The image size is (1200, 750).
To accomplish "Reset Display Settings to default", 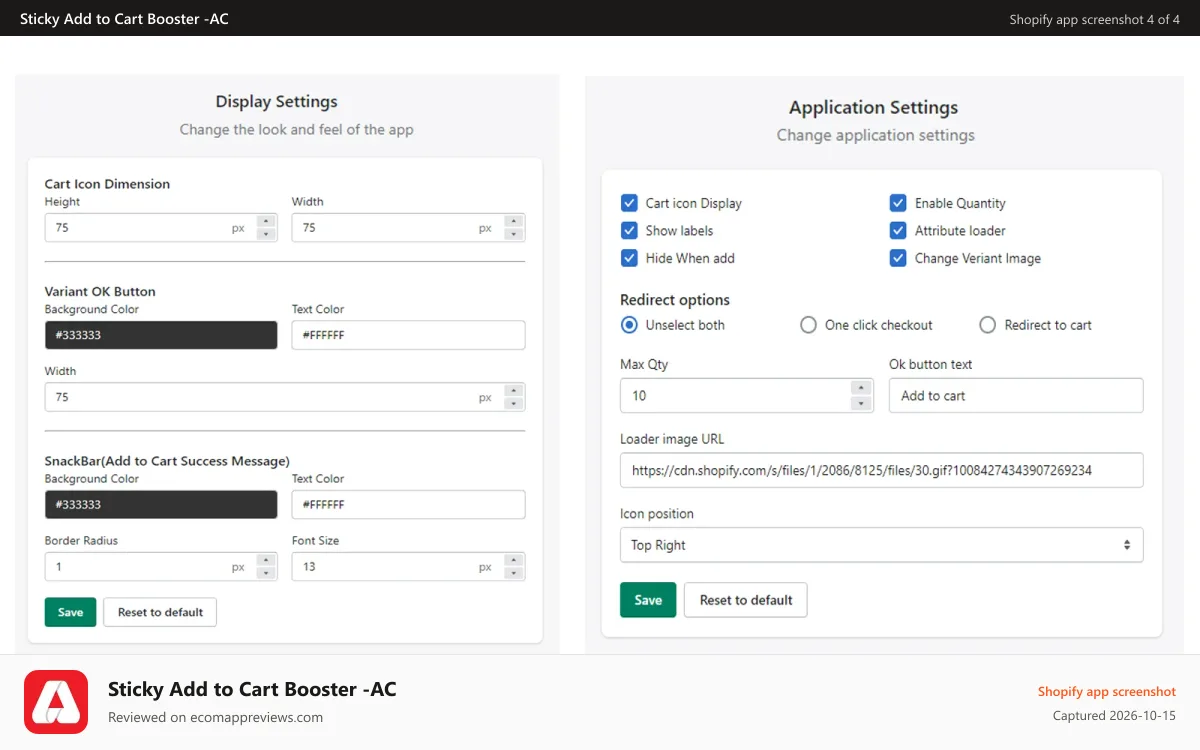I will tap(160, 612).
